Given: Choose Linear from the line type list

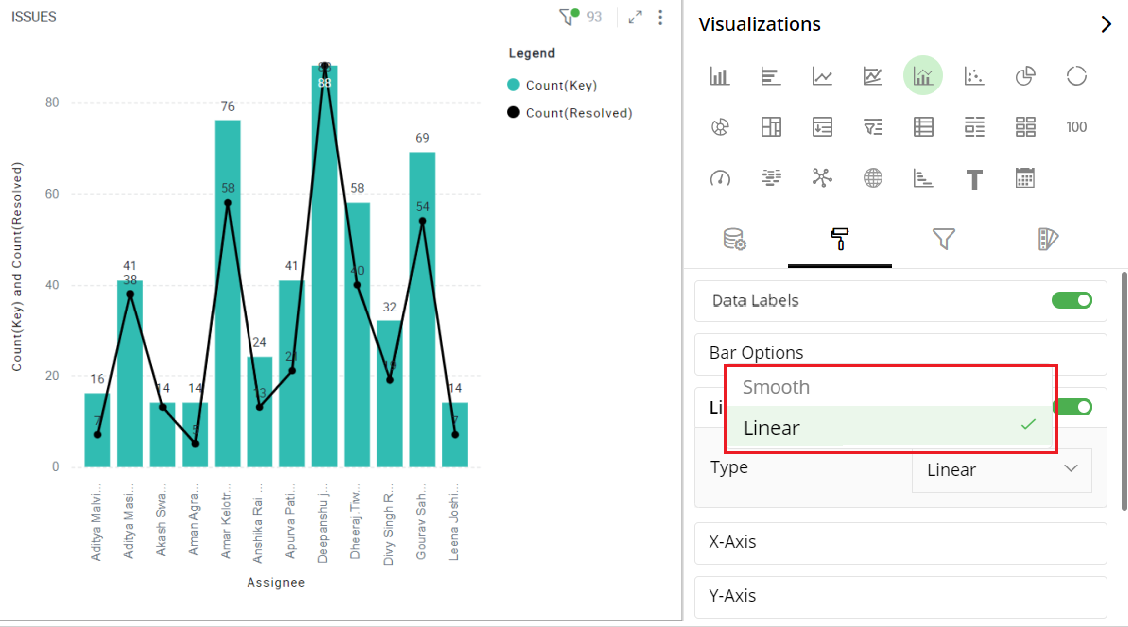Looking at the screenshot, I should 890,427.
